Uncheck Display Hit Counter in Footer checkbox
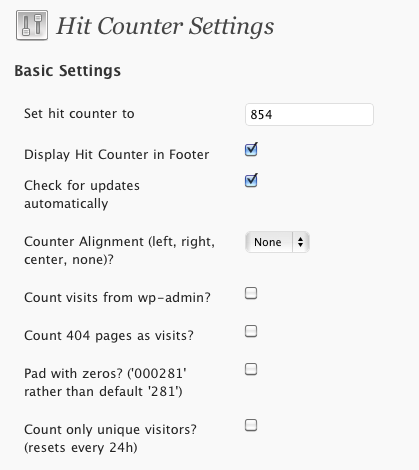 (x=251, y=149)
